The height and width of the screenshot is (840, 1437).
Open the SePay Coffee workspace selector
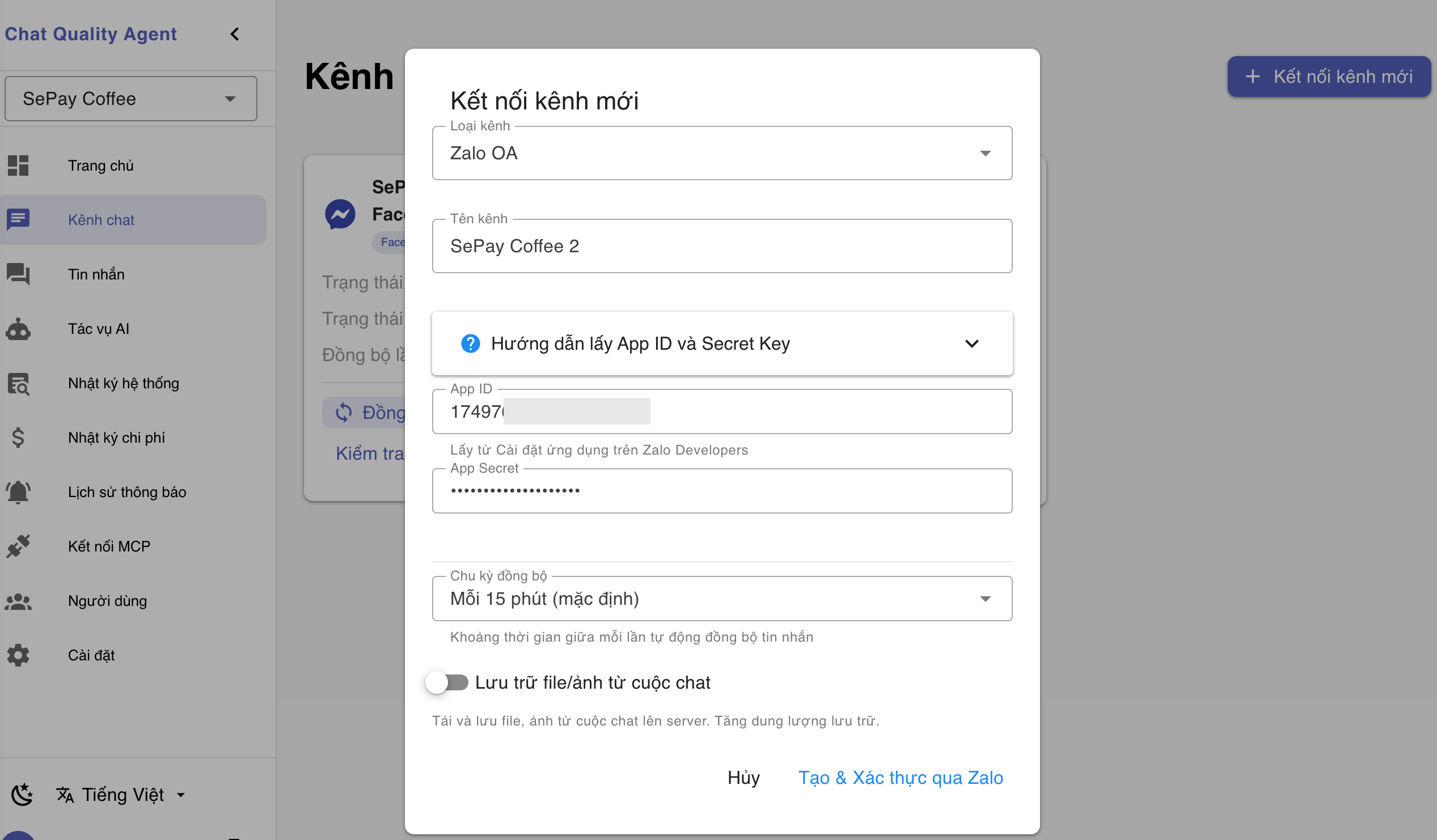(130, 98)
